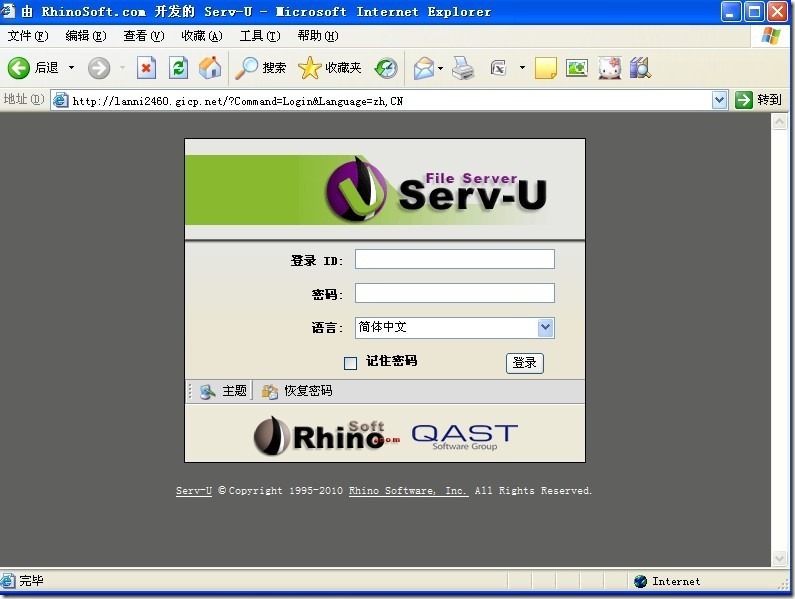Click the Refresh page icon
This screenshot has width=795, height=599.
point(178,67)
